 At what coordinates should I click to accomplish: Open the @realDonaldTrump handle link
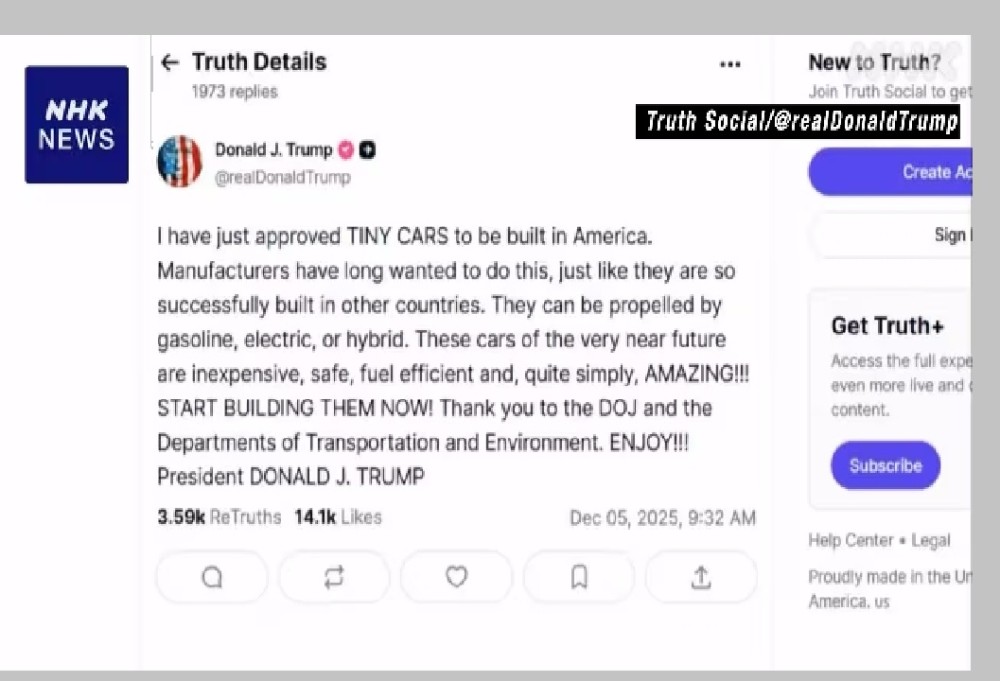click(x=283, y=177)
